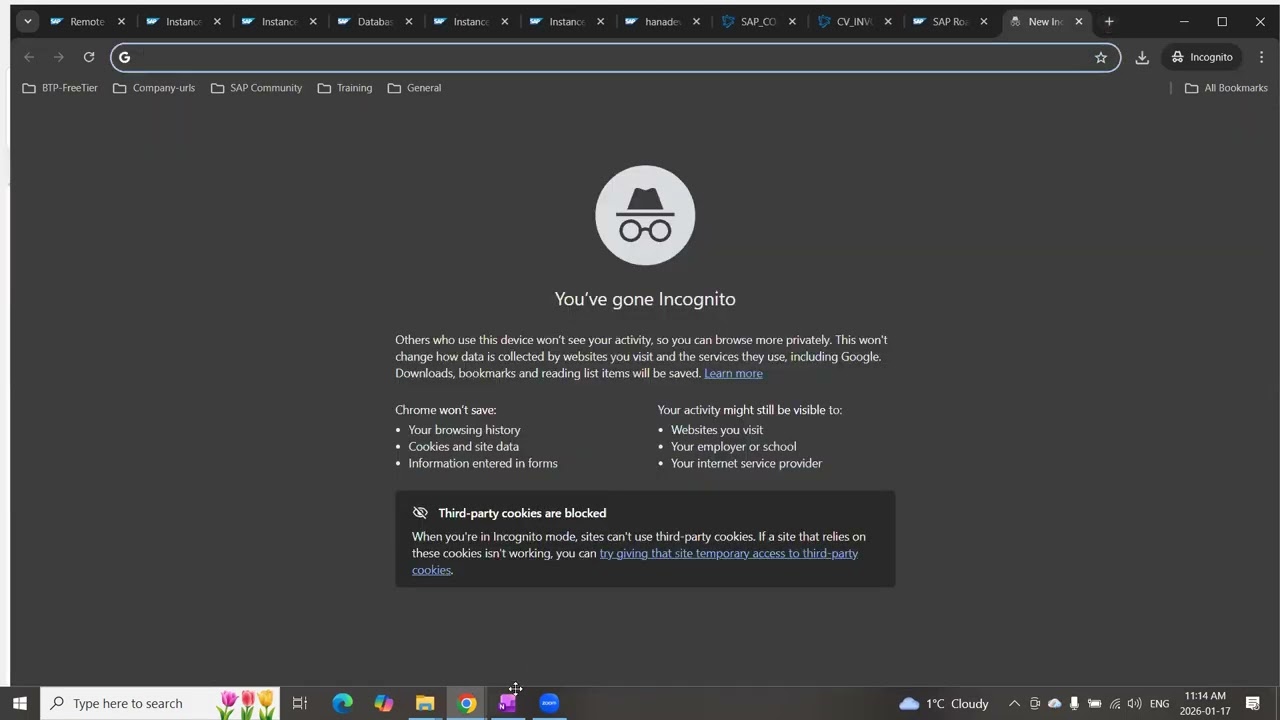The image size is (1280, 720).
Task: Click the Meet Now tray icon
Action: pyautogui.click(x=1035, y=703)
